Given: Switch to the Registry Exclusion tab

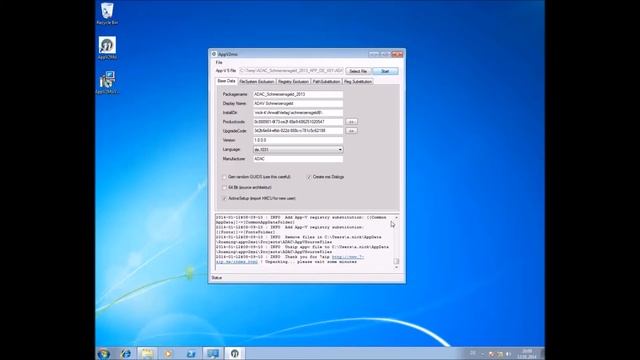Looking at the screenshot, I should coord(293,82).
